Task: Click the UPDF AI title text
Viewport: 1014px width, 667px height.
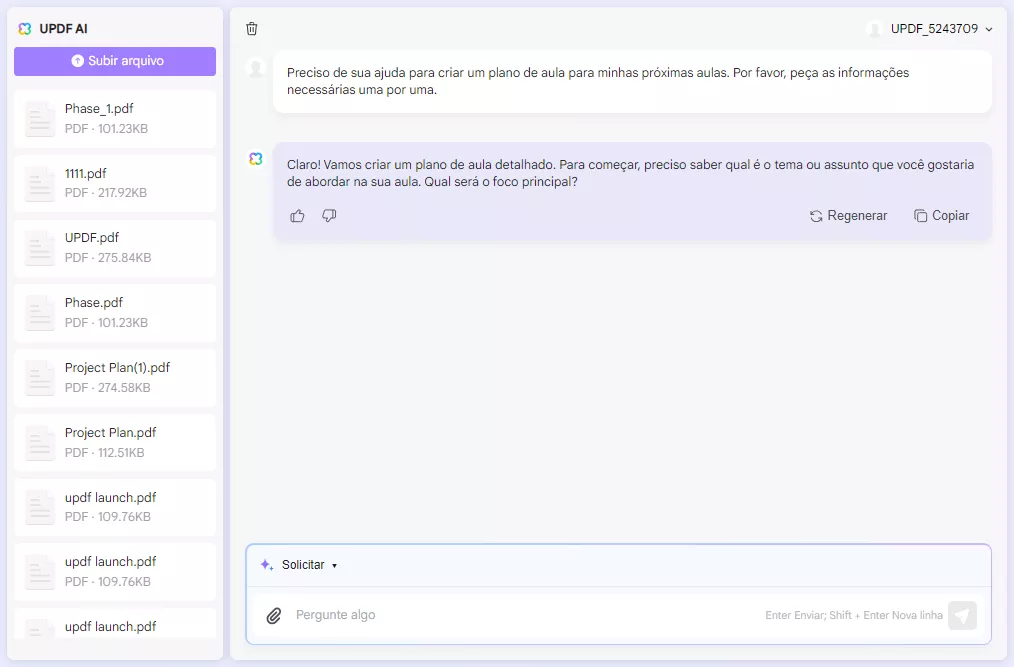Action: point(63,28)
